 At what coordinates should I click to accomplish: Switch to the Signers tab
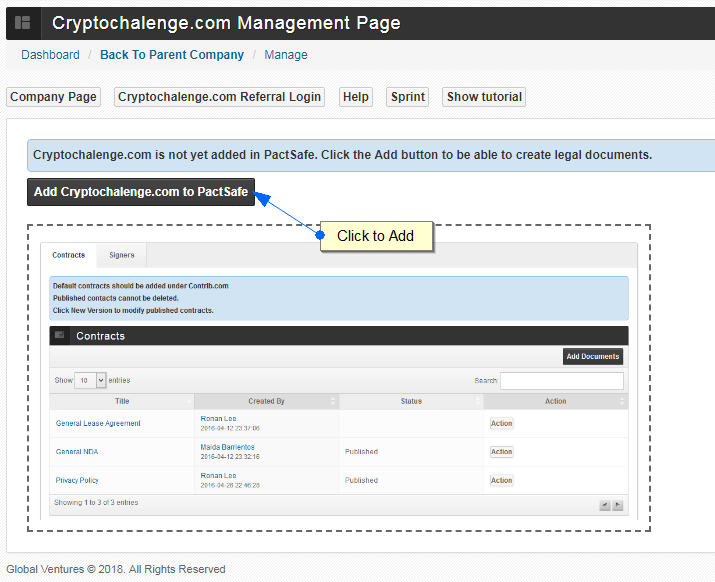click(122, 255)
